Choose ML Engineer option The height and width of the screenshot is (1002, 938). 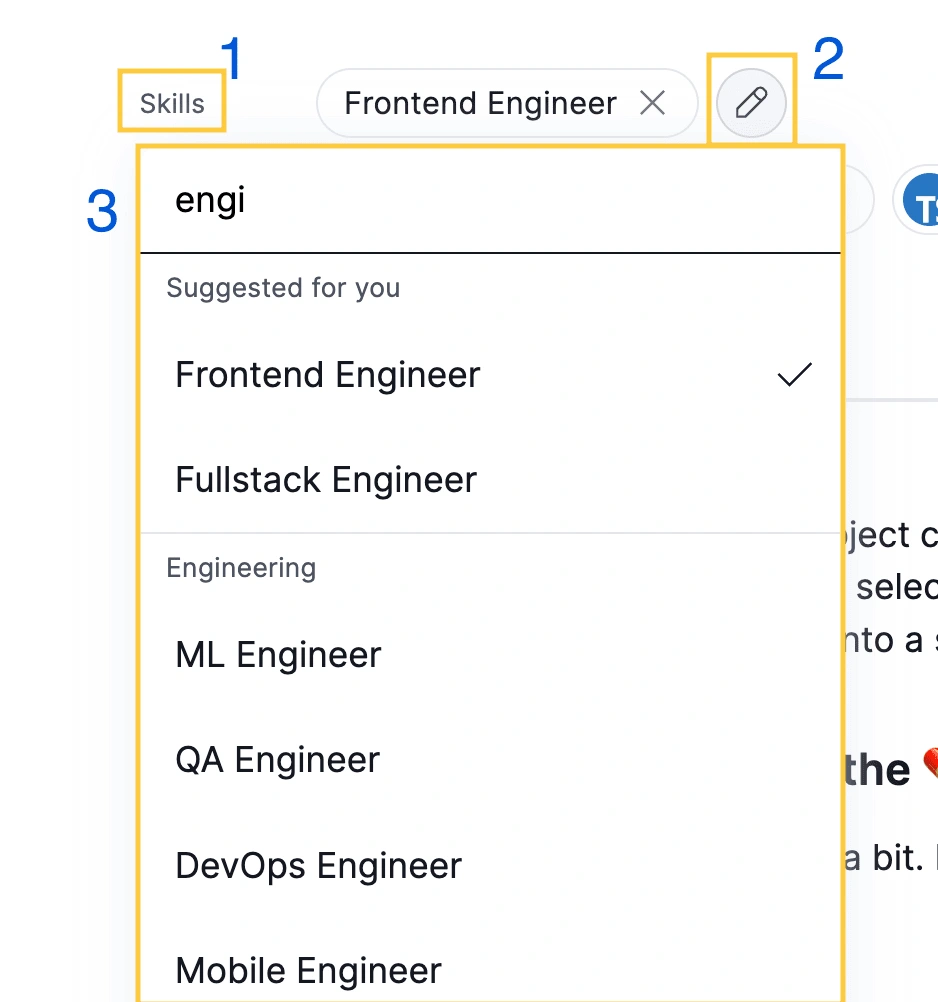tap(490, 654)
